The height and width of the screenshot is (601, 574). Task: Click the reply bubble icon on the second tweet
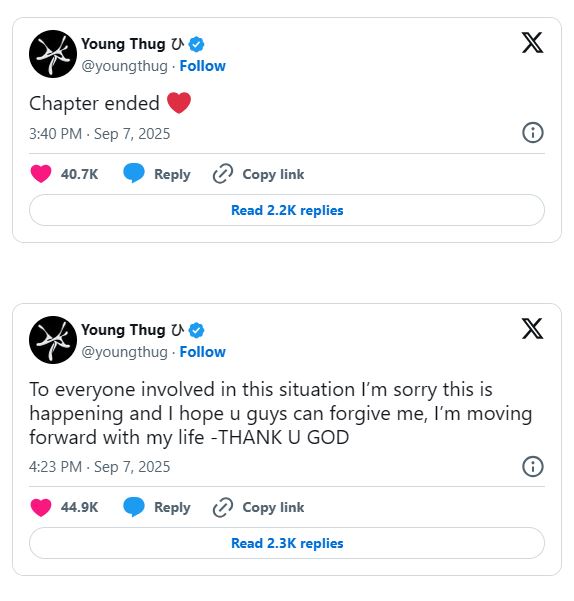[134, 507]
